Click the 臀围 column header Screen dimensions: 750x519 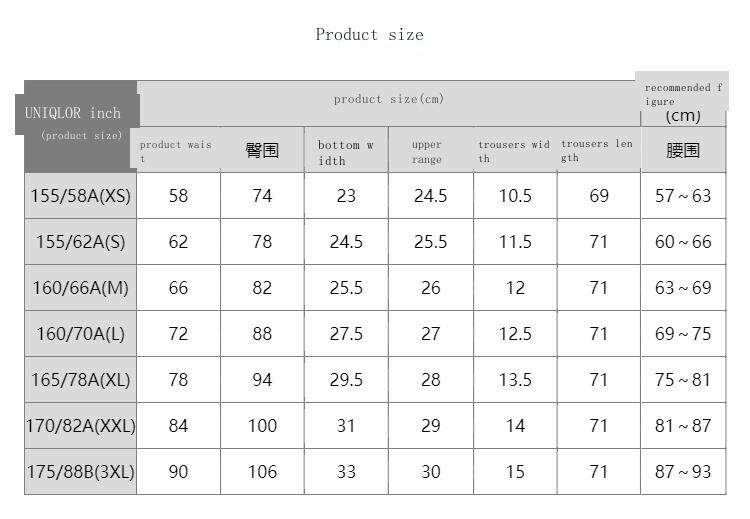click(262, 151)
